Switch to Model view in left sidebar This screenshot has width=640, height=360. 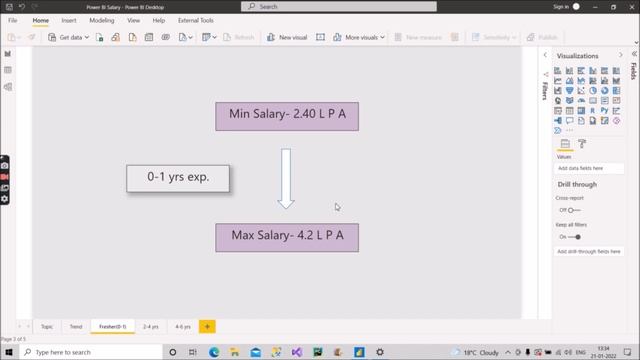tap(8, 87)
